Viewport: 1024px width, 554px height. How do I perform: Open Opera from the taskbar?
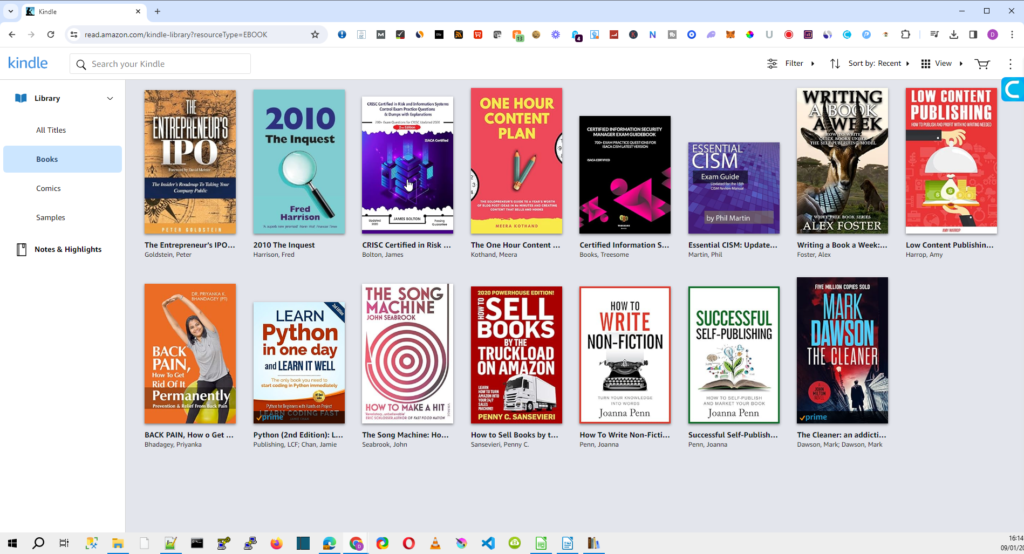coord(409,543)
